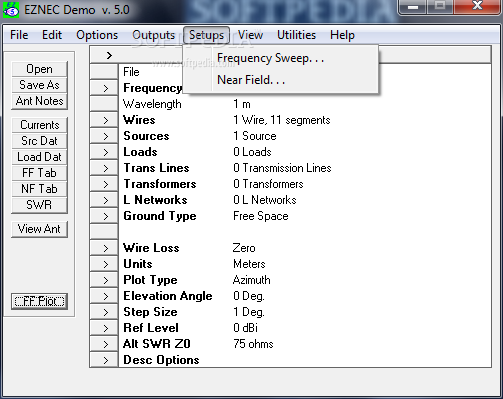The width and height of the screenshot is (503, 399).
Task: Open Ant Notes
Action: (39, 101)
